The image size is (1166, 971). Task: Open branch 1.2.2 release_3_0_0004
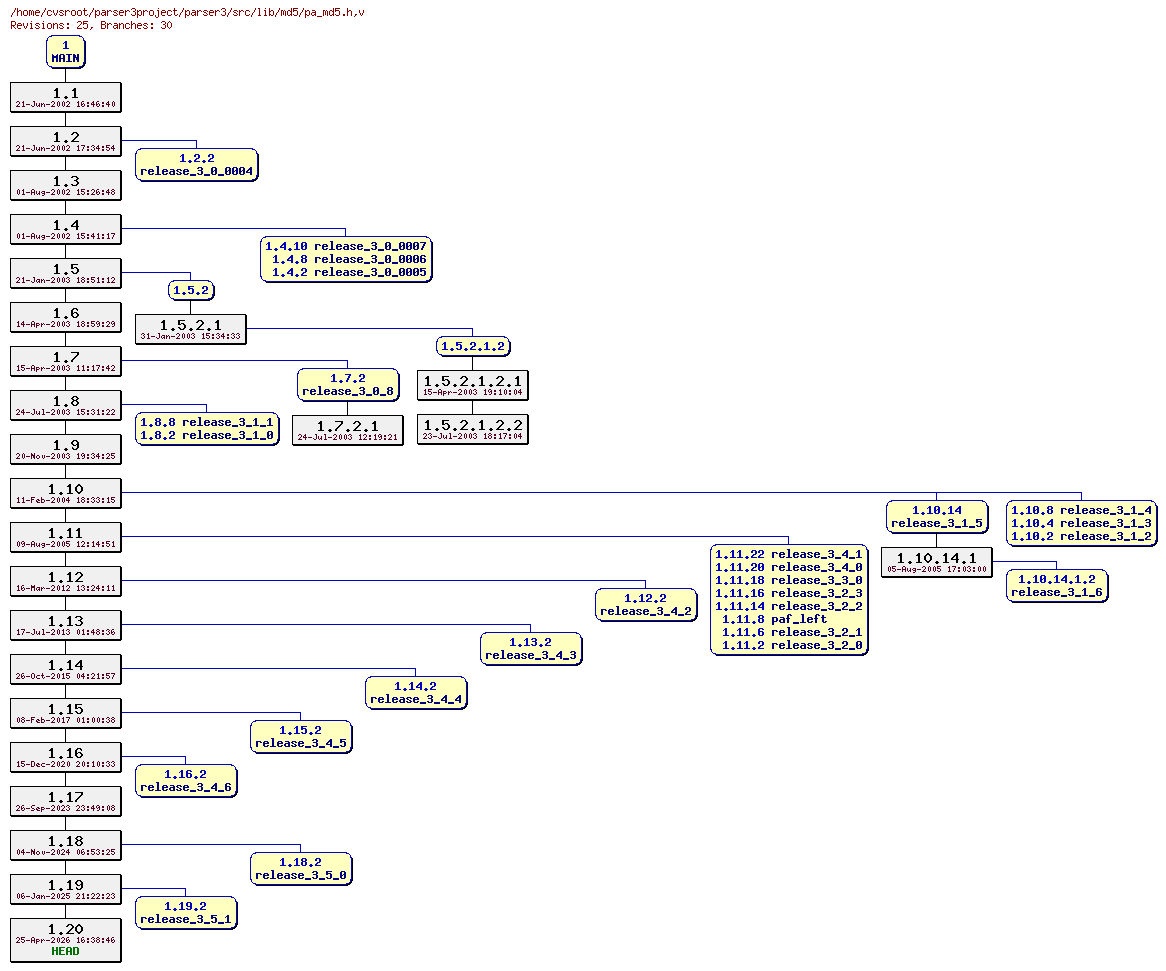(196, 164)
